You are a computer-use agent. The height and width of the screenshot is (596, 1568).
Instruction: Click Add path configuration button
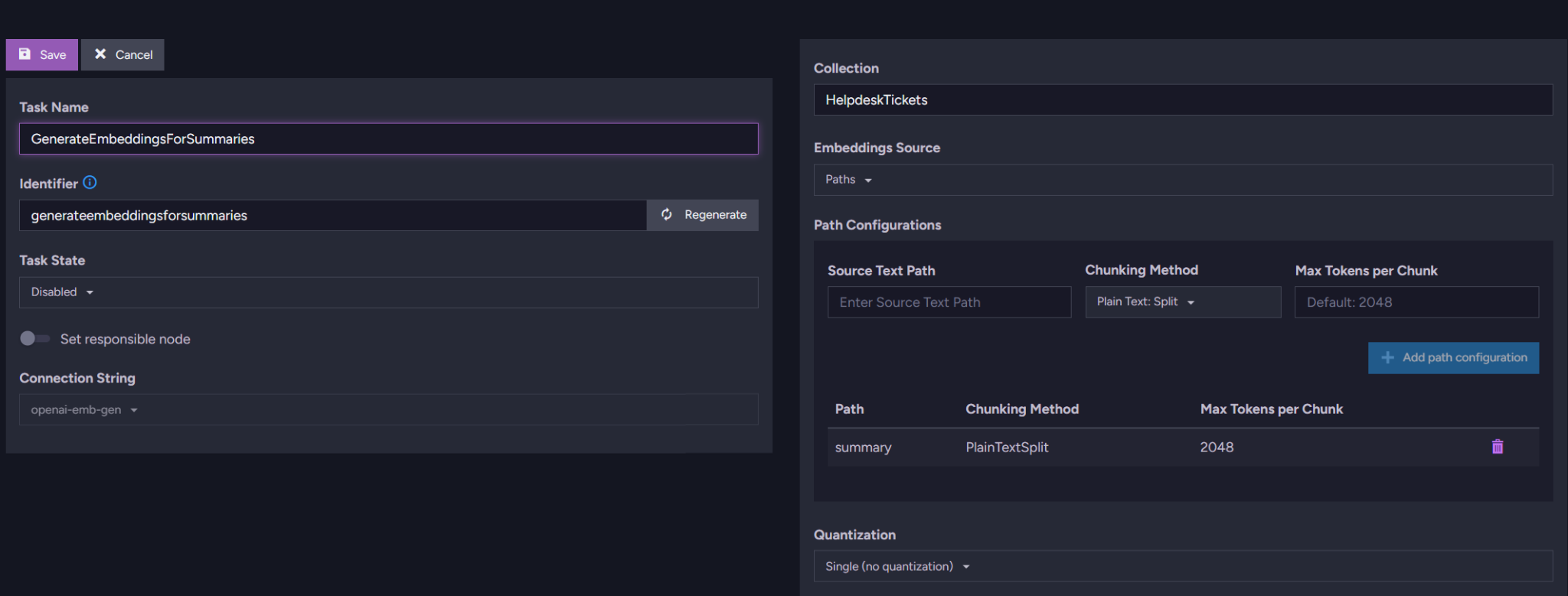(1453, 358)
